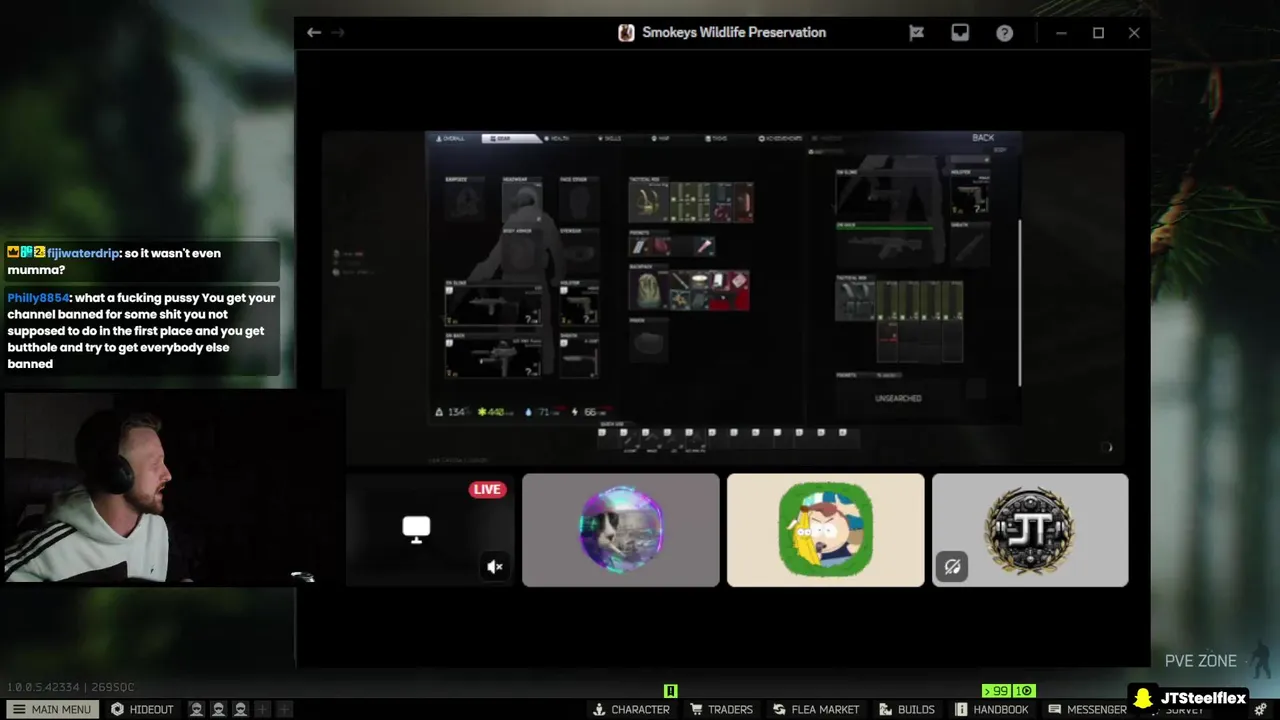Click the second plus slot after face icons
The height and width of the screenshot is (720, 1280).
284,709
